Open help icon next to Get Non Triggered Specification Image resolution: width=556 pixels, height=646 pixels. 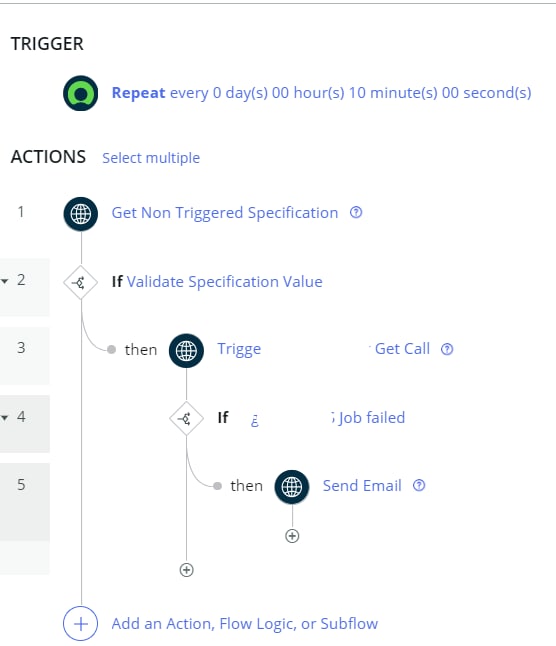[x=356, y=213]
